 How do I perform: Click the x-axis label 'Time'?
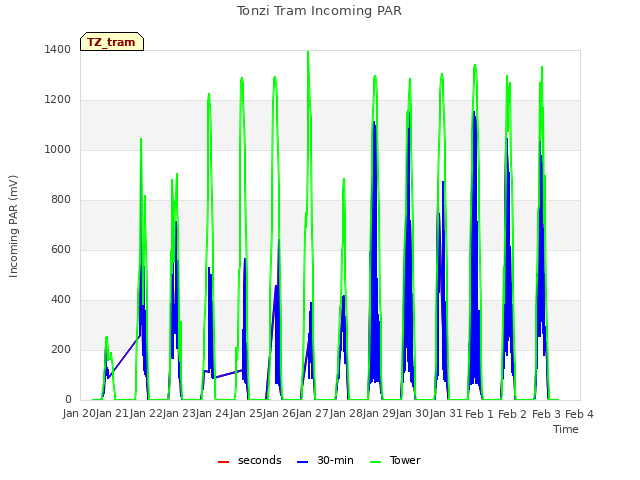566,429
